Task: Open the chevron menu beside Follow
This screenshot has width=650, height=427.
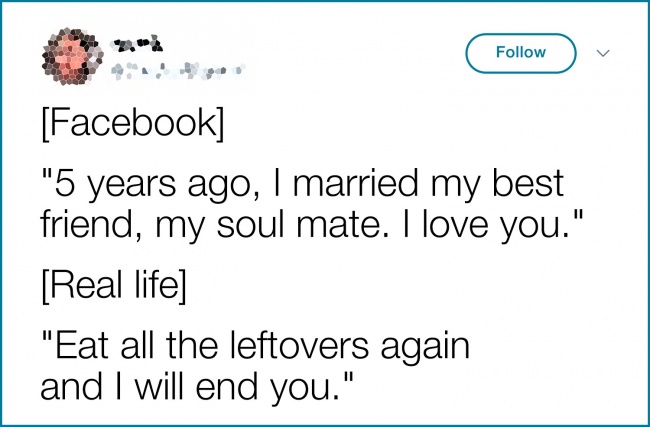Action: (x=602, y=53)
